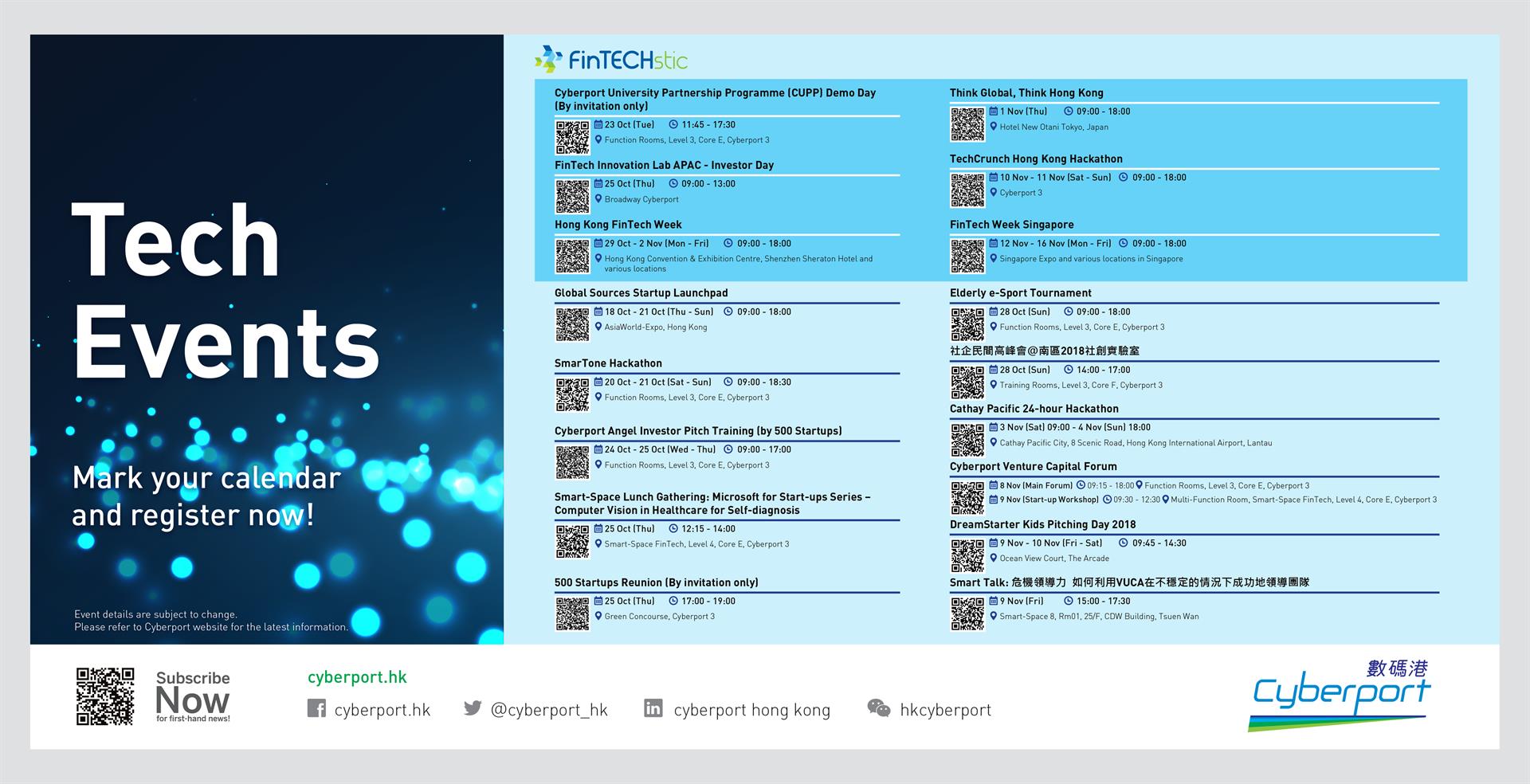The image size is (1530, 784).
Task: Open cyberport hong kong LinkedIn name
Action: pos(752,710)
